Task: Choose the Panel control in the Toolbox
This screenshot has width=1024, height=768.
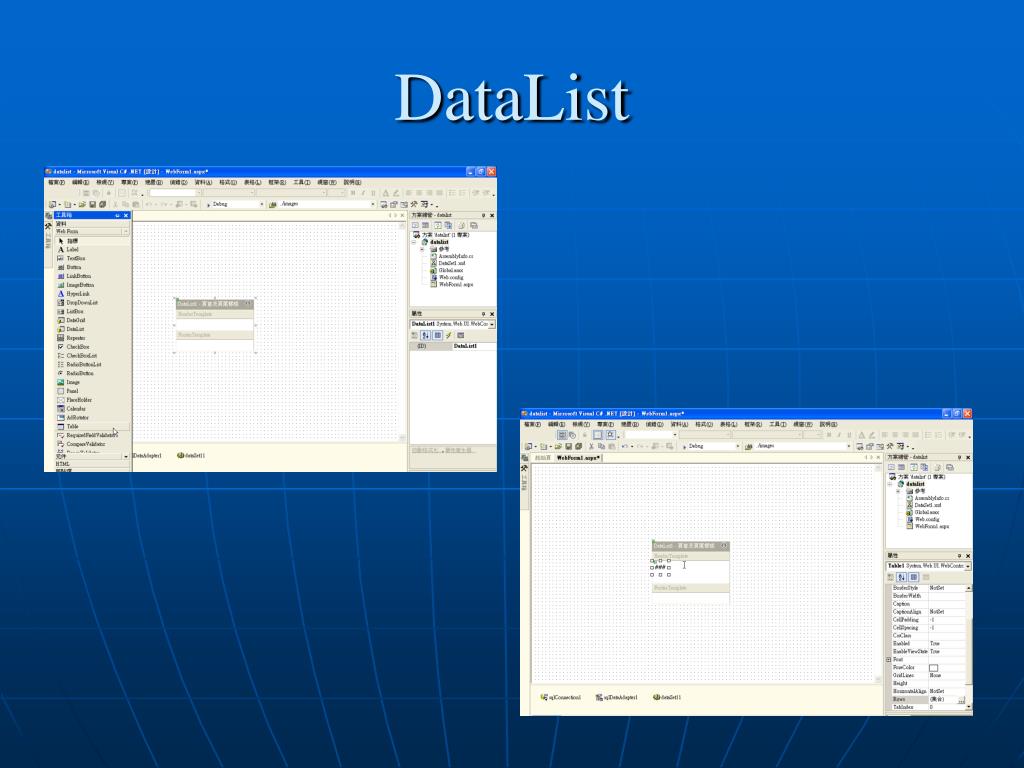Action: [x=67, y=391]
